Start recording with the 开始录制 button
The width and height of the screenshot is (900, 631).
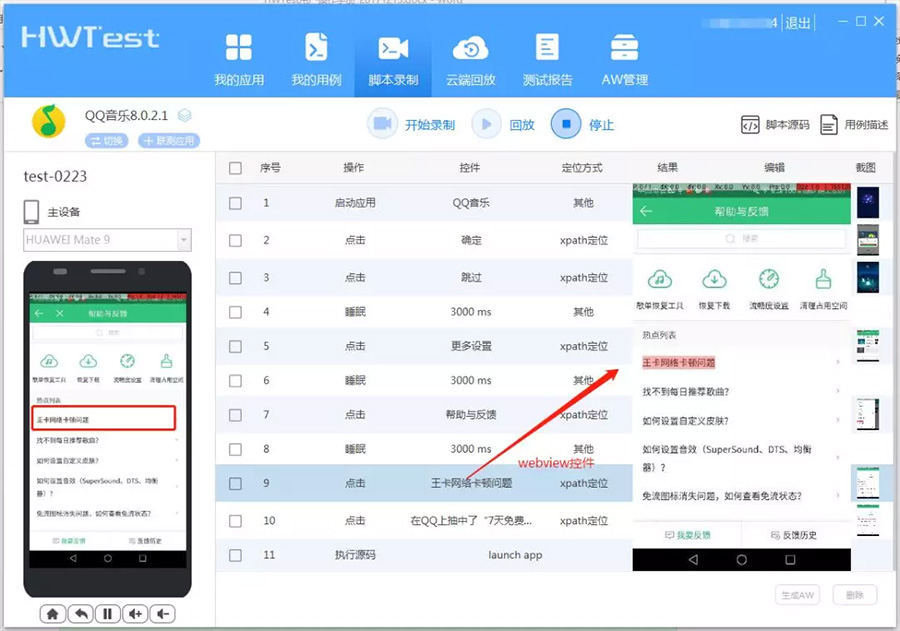(412, 124)
